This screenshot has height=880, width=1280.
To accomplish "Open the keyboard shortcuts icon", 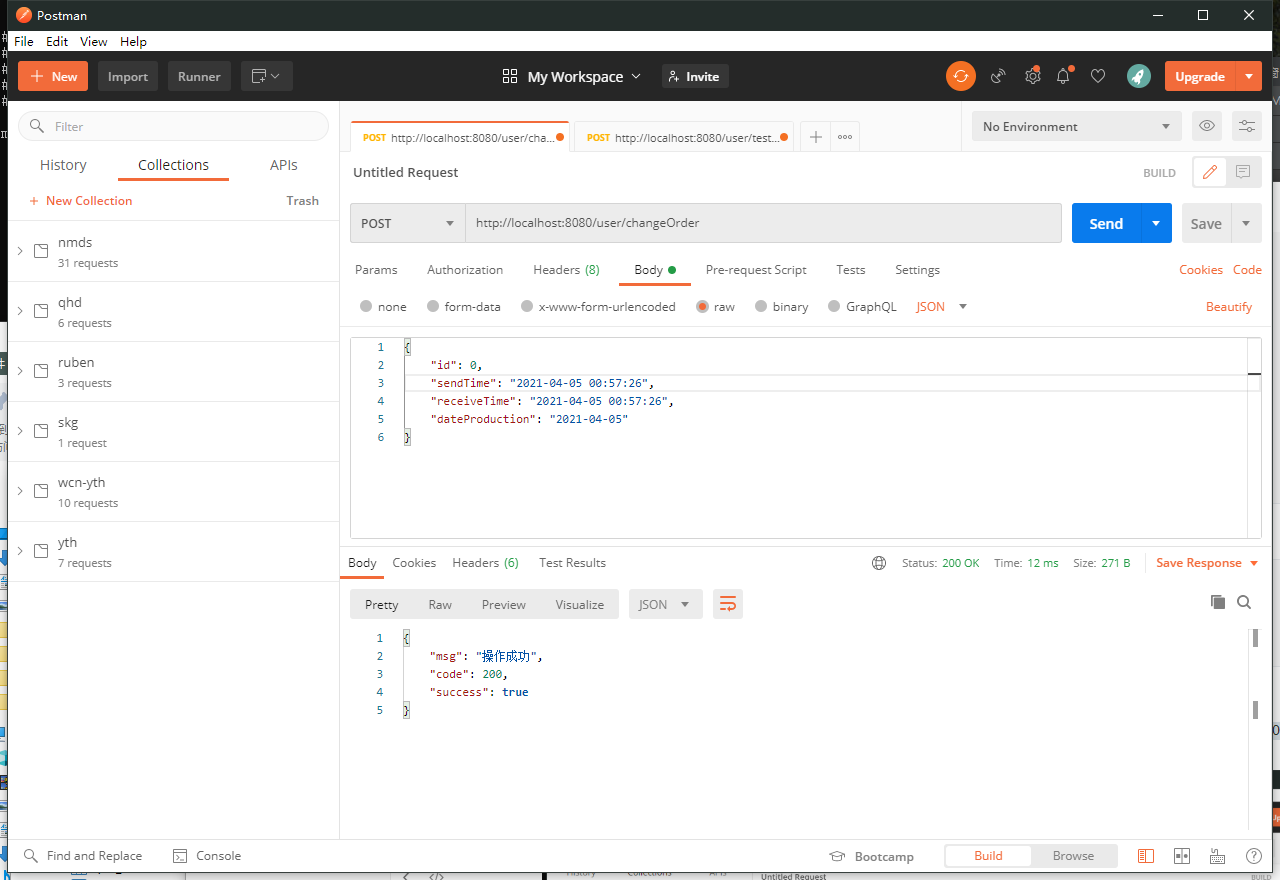I will (1218, 856).
